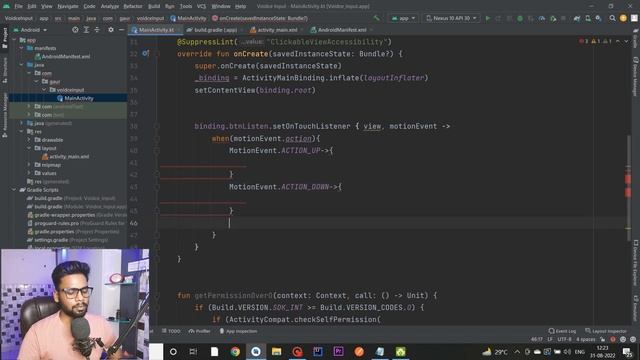640x360 pixels.
Task: Open SDK Manager toolbar icon
Action: [598, 18]
